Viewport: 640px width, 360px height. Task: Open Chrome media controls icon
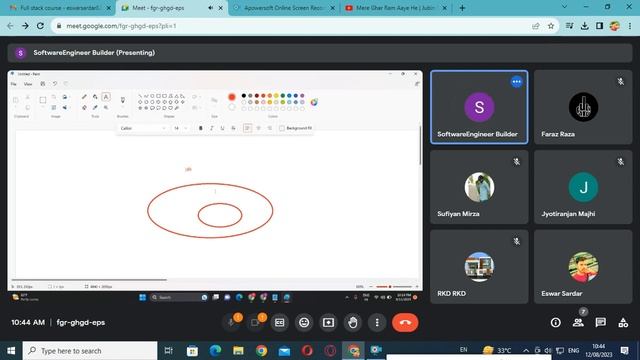(x=569, y=26)
